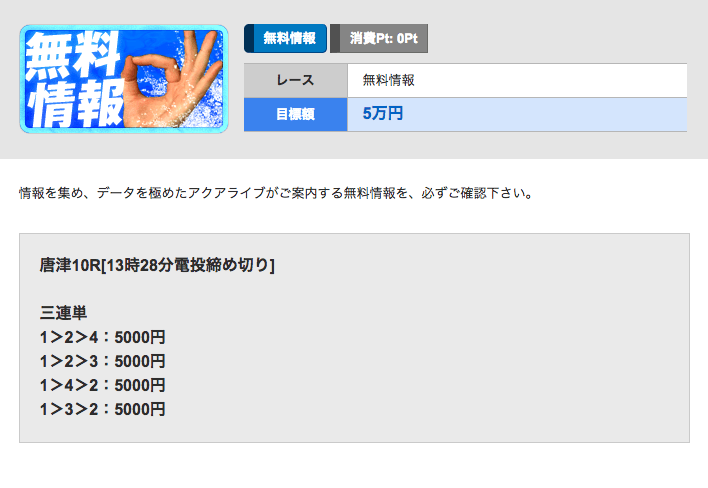Viewport: 708px width, 488px height.
Task: Click the 無料情報 banner image
Action: pos(124,79)
